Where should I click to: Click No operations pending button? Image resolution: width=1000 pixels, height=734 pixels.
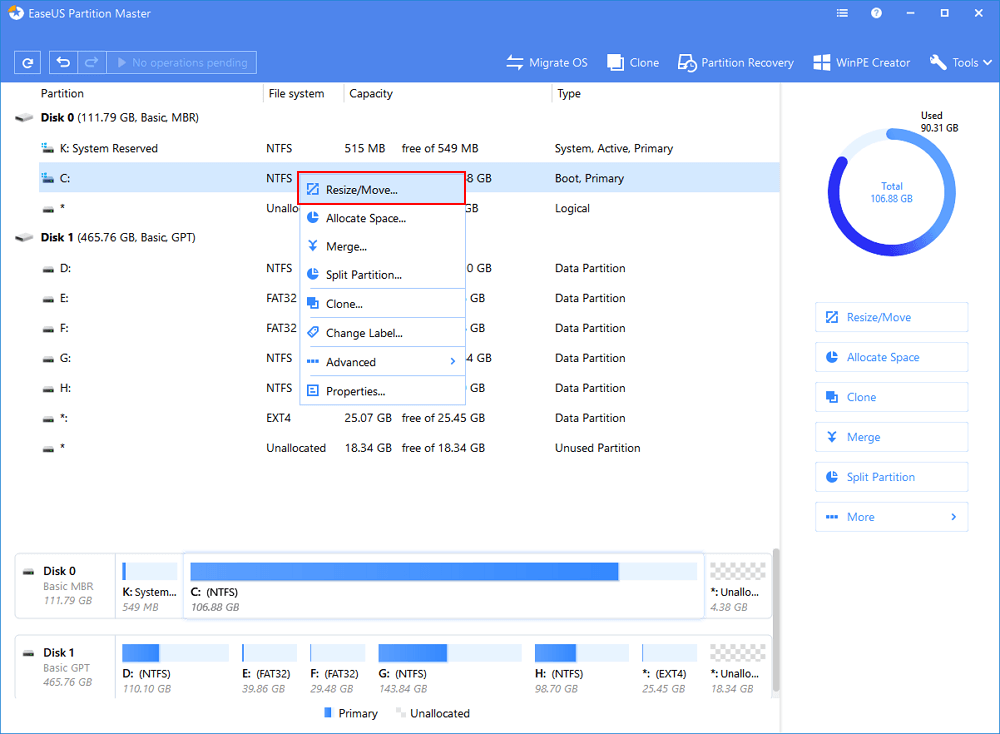click(x=182, y=62)
